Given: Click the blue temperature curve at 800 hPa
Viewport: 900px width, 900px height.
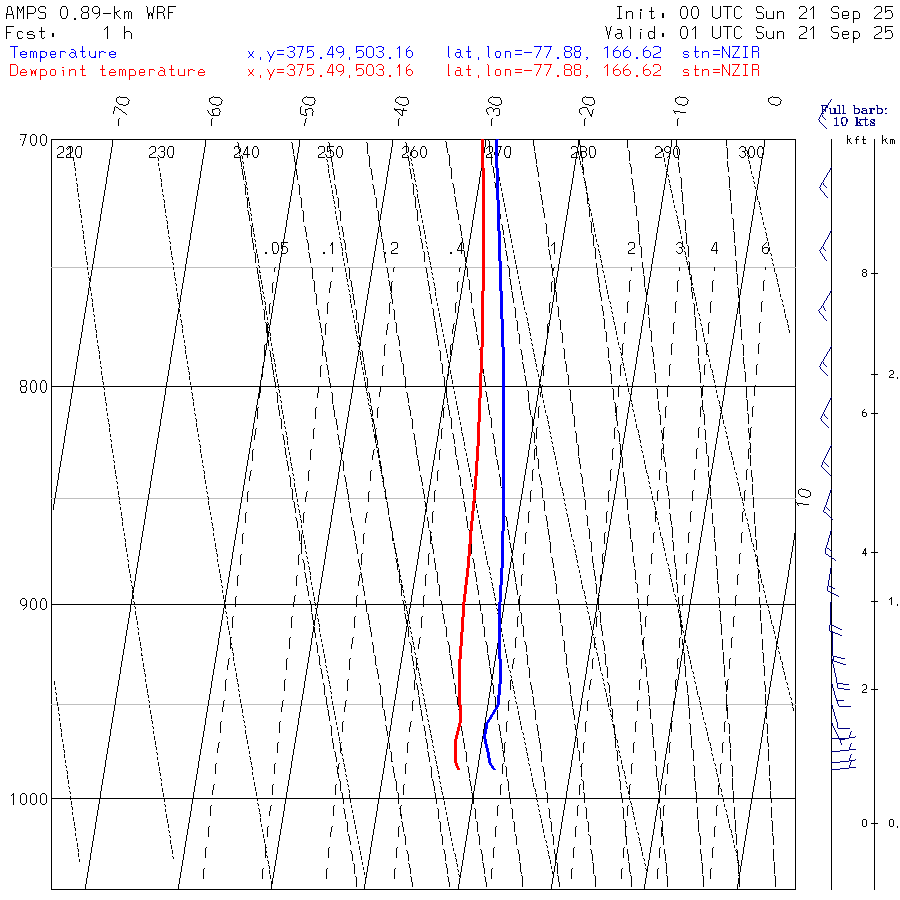Looking at the screenshot, I should click(x=503, y=386).
